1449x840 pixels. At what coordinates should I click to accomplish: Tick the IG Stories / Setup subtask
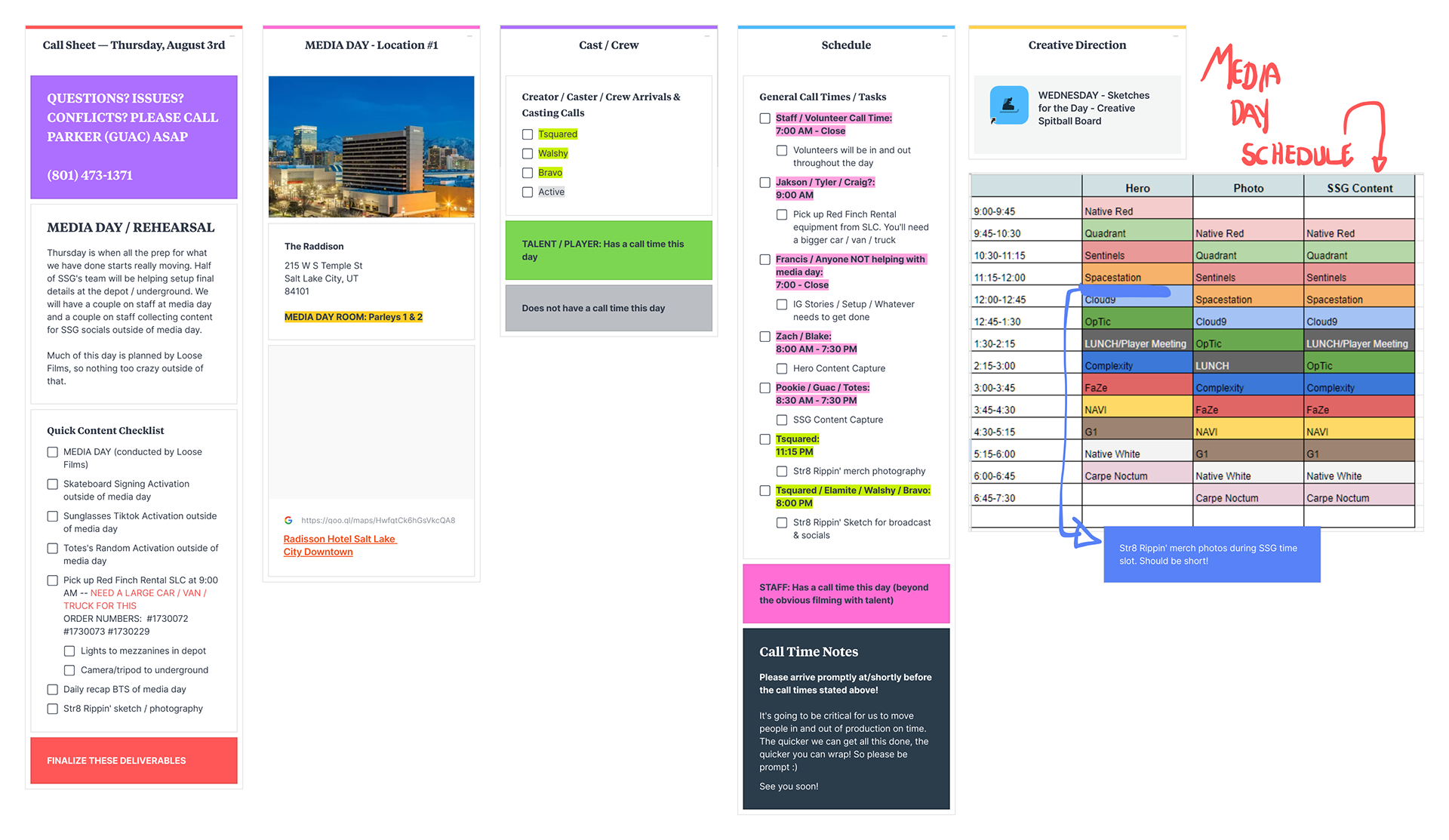[782, 305]
